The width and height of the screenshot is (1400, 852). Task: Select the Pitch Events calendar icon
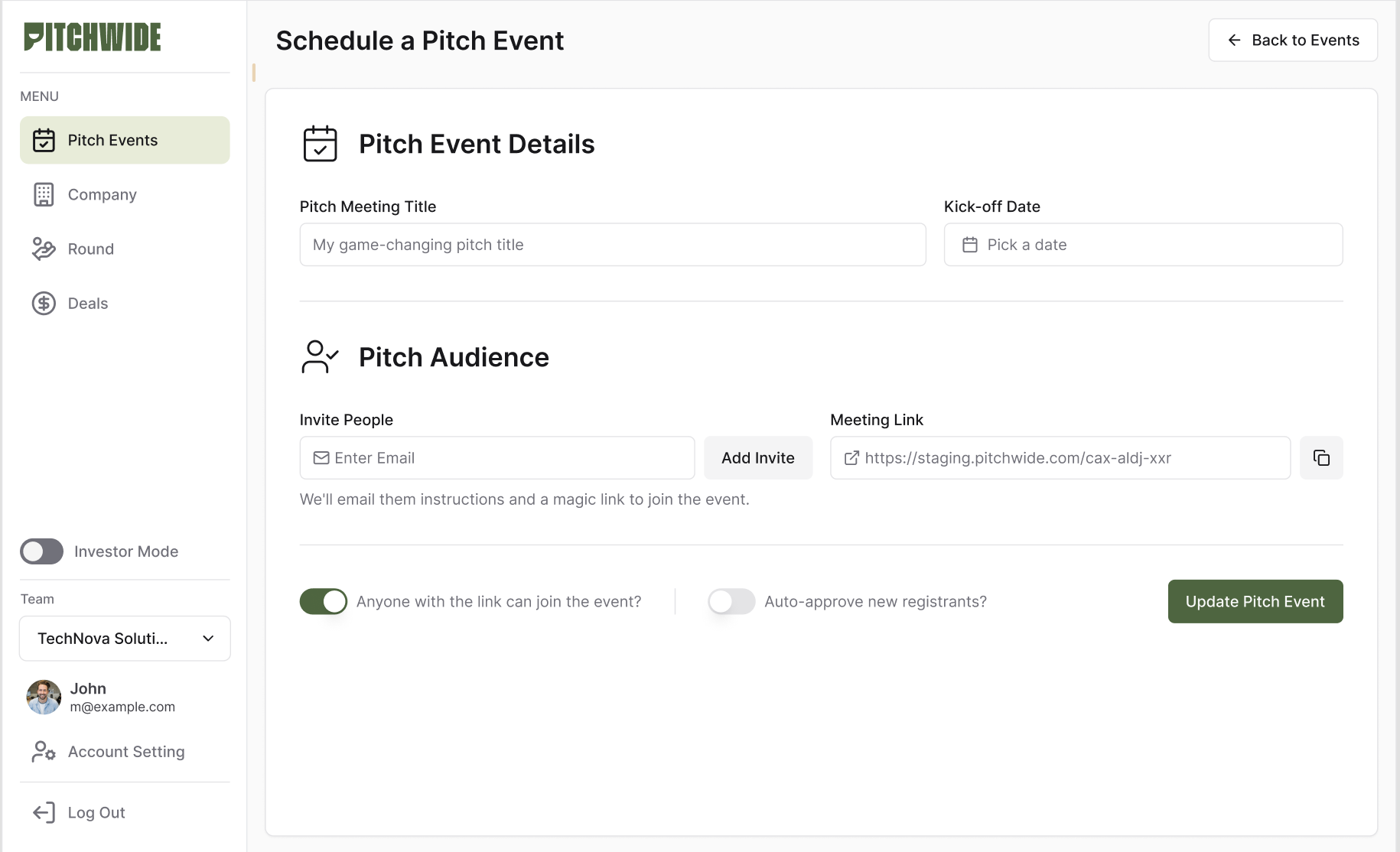(x=44, y=140)
